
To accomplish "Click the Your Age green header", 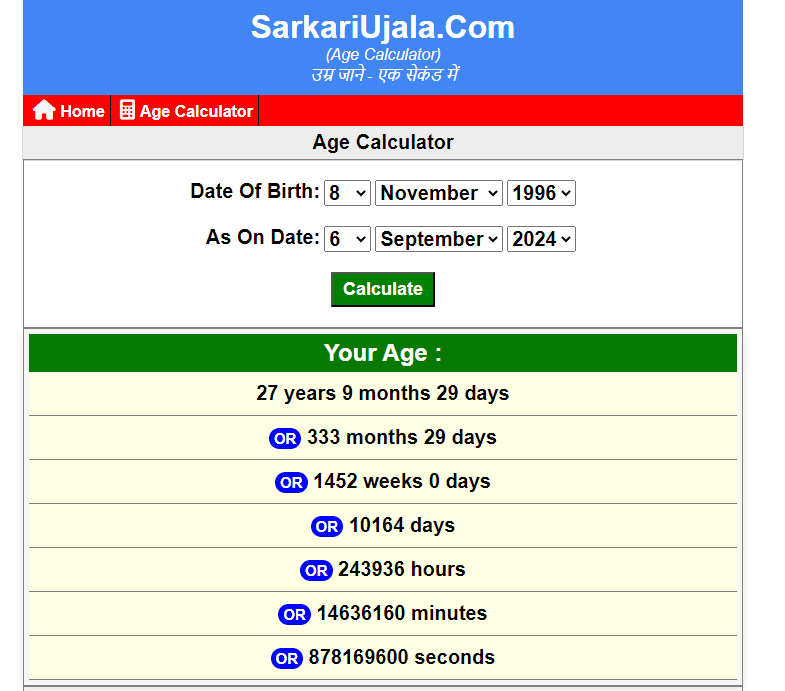I will click(383, 353).
